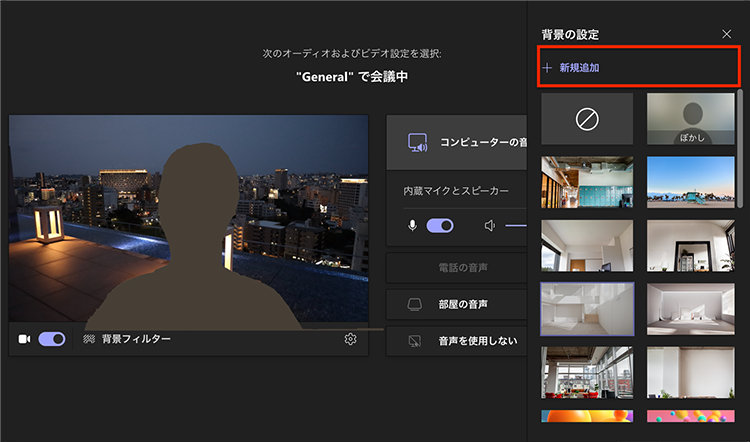
Task: Close the 背景の設定 panel
Action: 727,34
